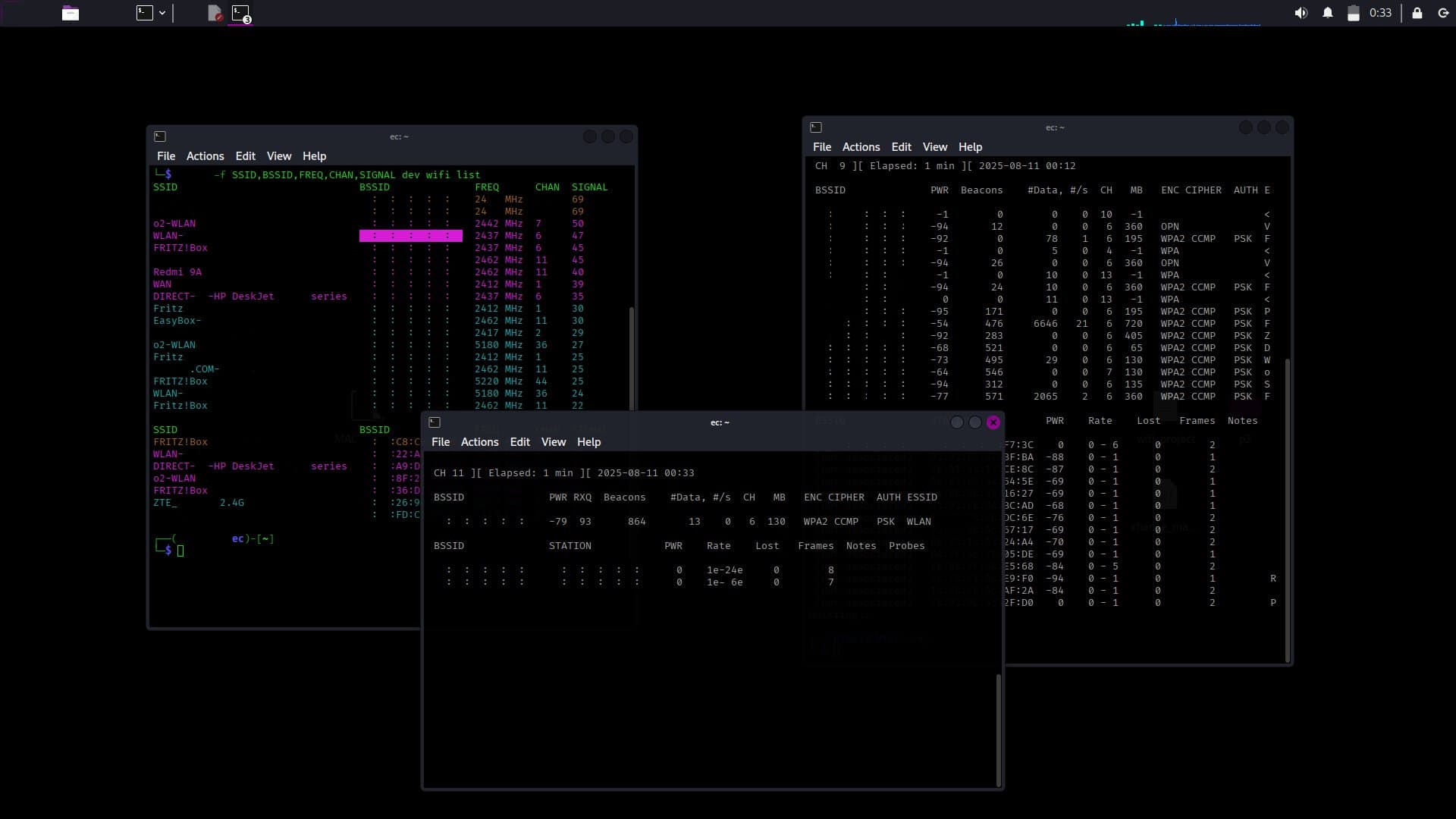The image size is (1456, 819).
Task: Open the file manager from the panel
Action: coord(71,13)
